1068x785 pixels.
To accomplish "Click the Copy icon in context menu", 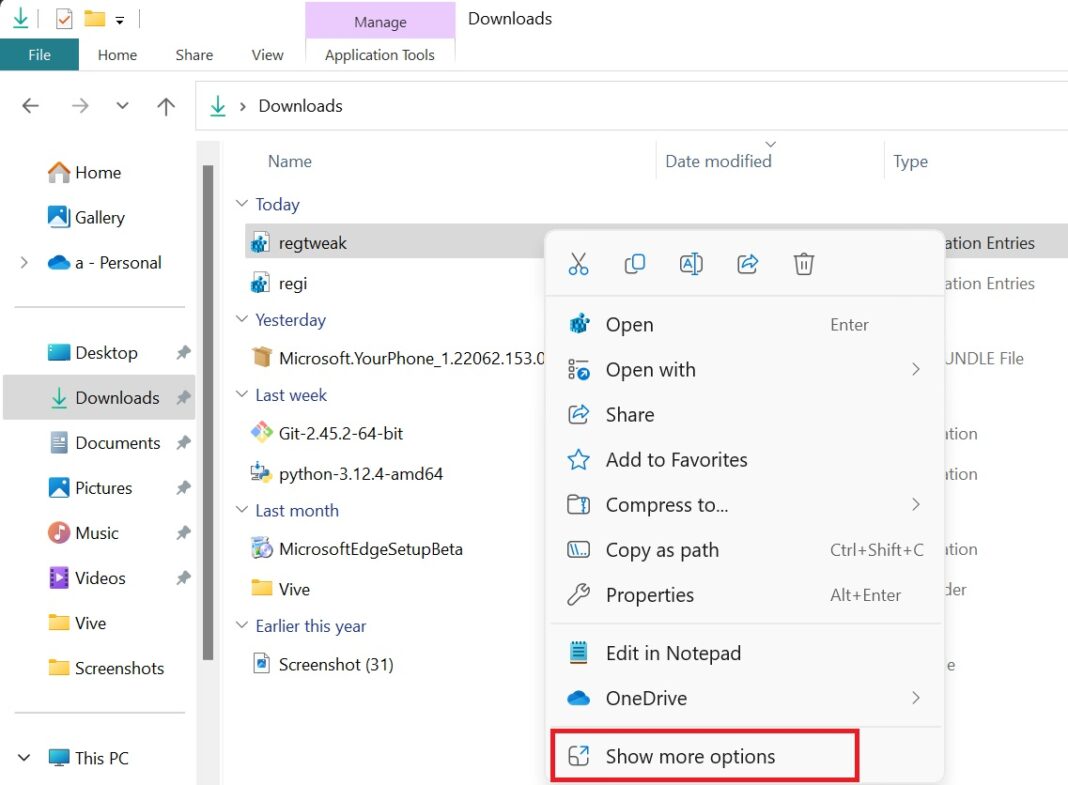I will [635, 263].
